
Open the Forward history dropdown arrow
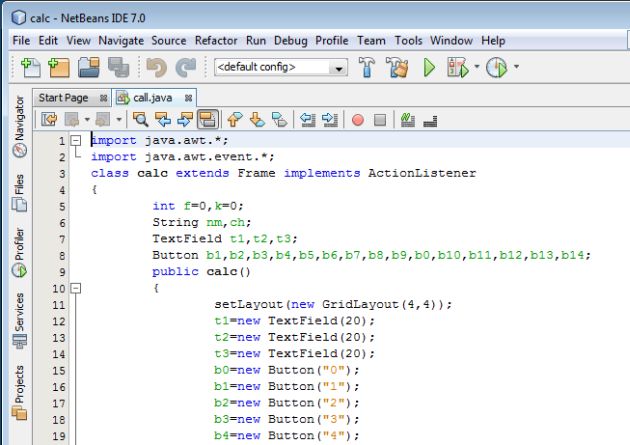(x=119, y=119)
